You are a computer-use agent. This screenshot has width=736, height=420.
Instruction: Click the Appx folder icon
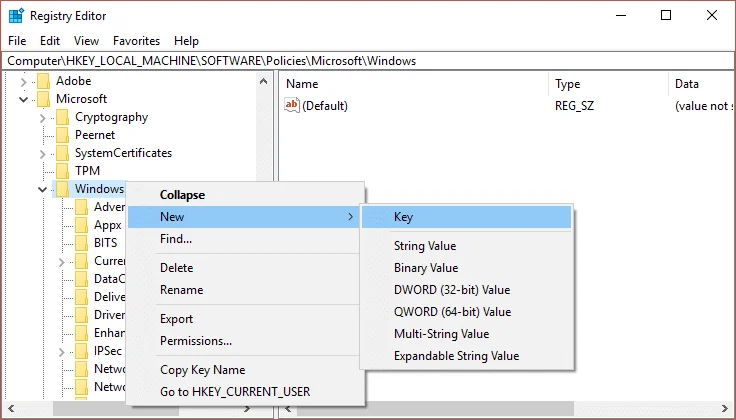click(81, 225)
